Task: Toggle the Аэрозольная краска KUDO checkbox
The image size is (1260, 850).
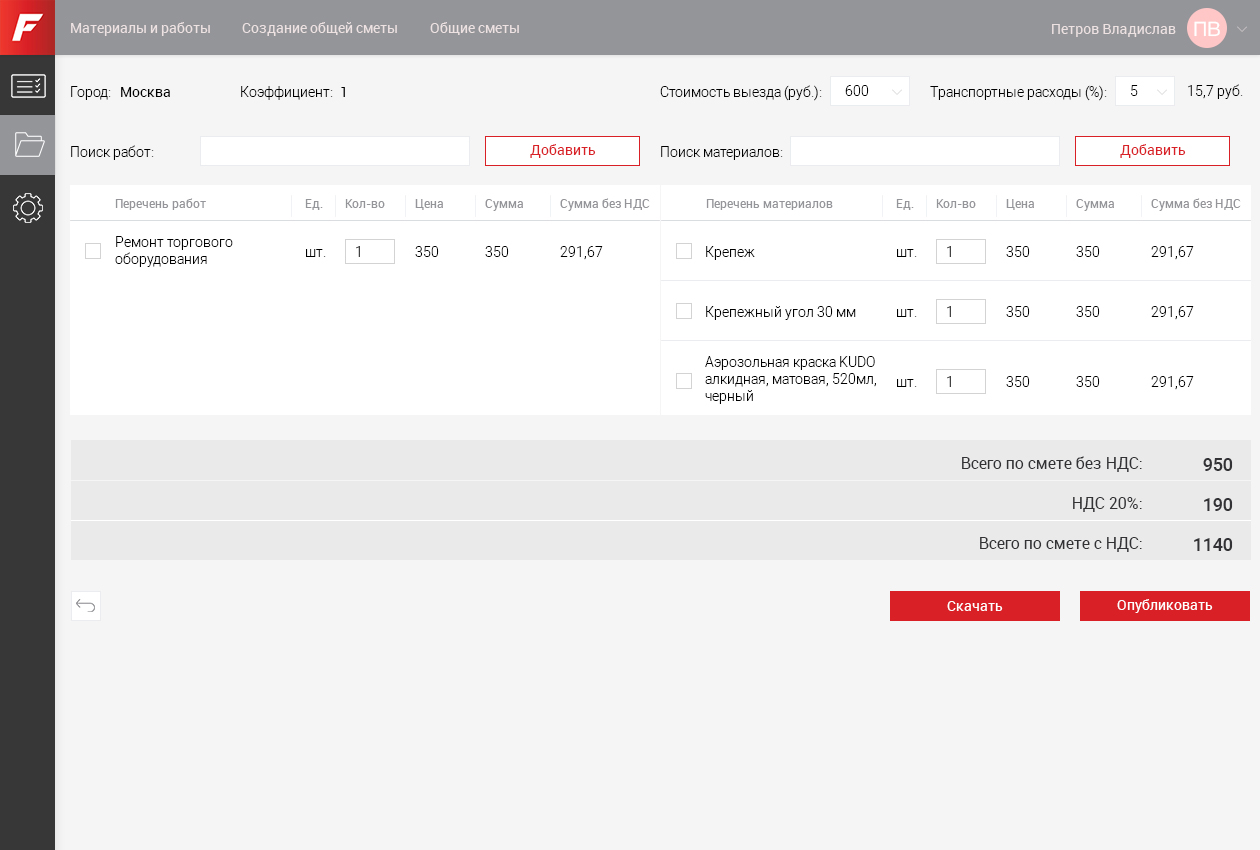Action: (684, 381)
